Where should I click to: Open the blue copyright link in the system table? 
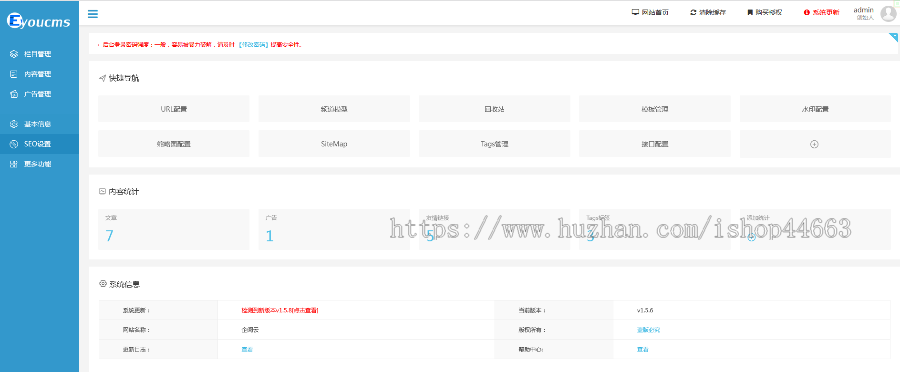[649, 330]
